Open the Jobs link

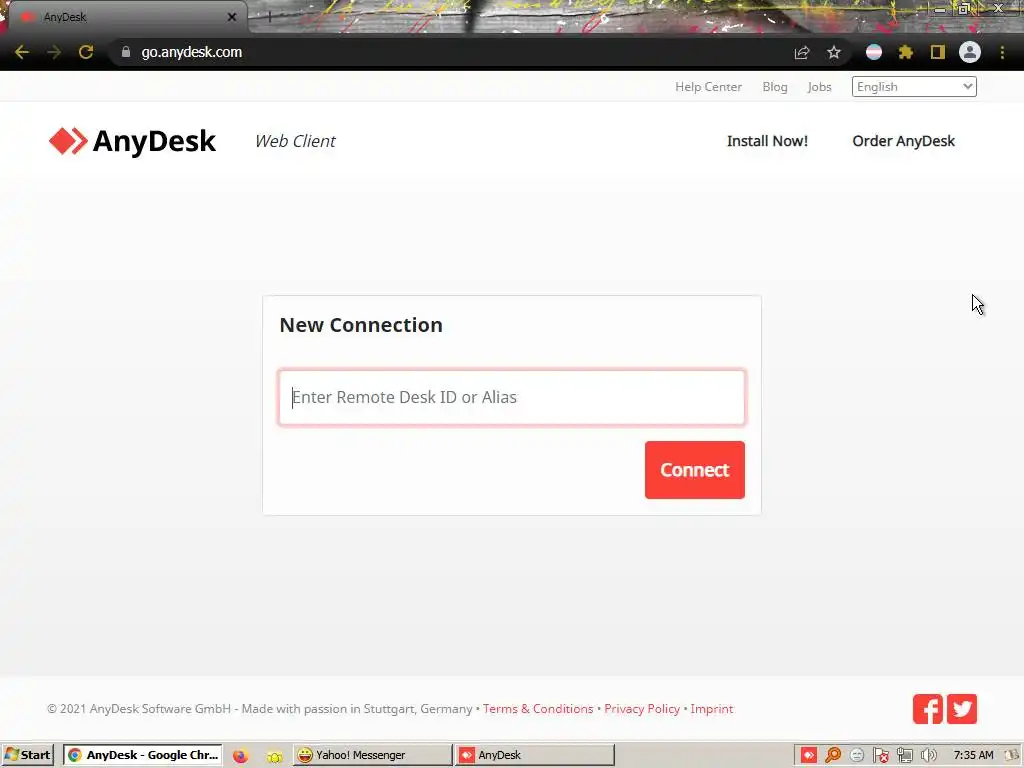(820, 87)
